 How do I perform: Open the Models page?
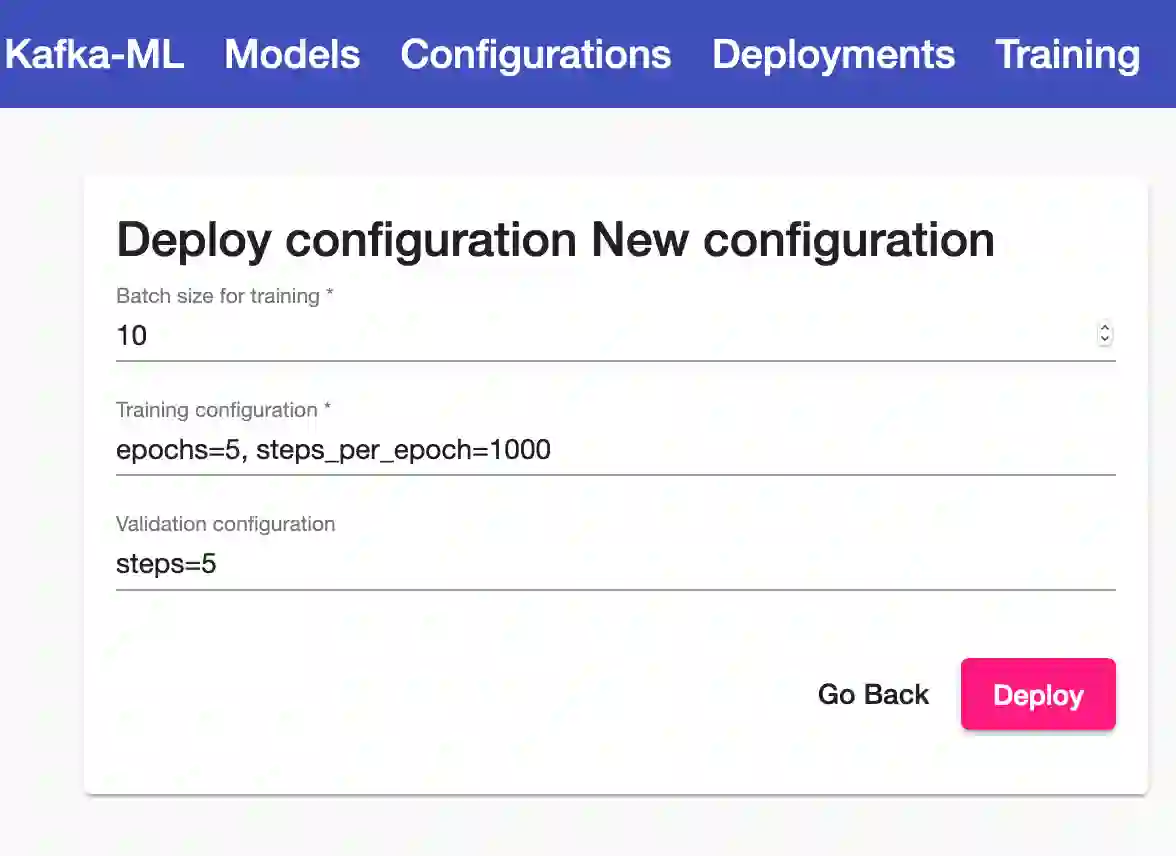point(292,54)
